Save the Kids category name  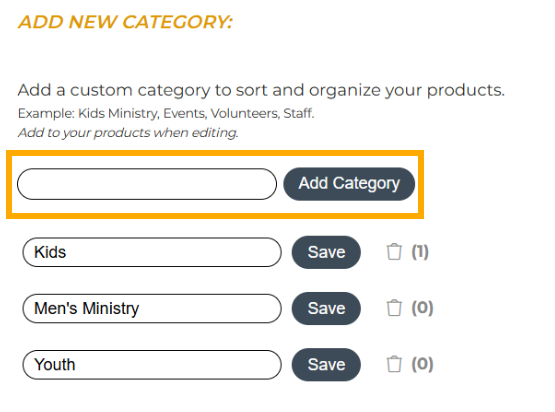click(326, 252)
